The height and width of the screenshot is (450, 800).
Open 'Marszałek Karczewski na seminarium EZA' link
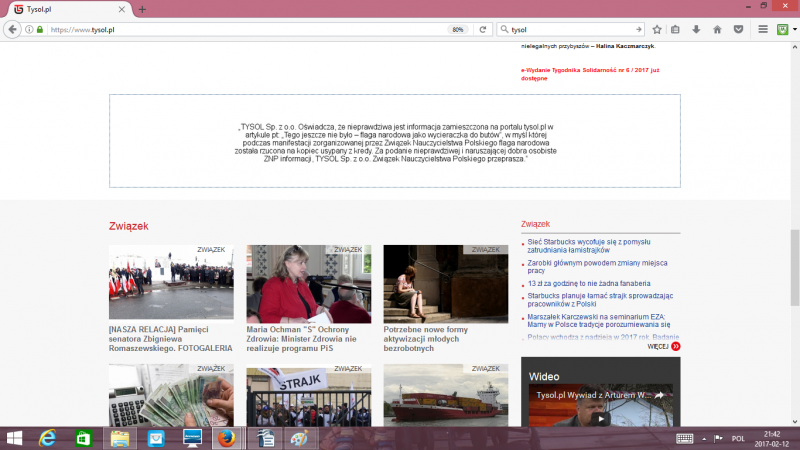tap(599, 320)
